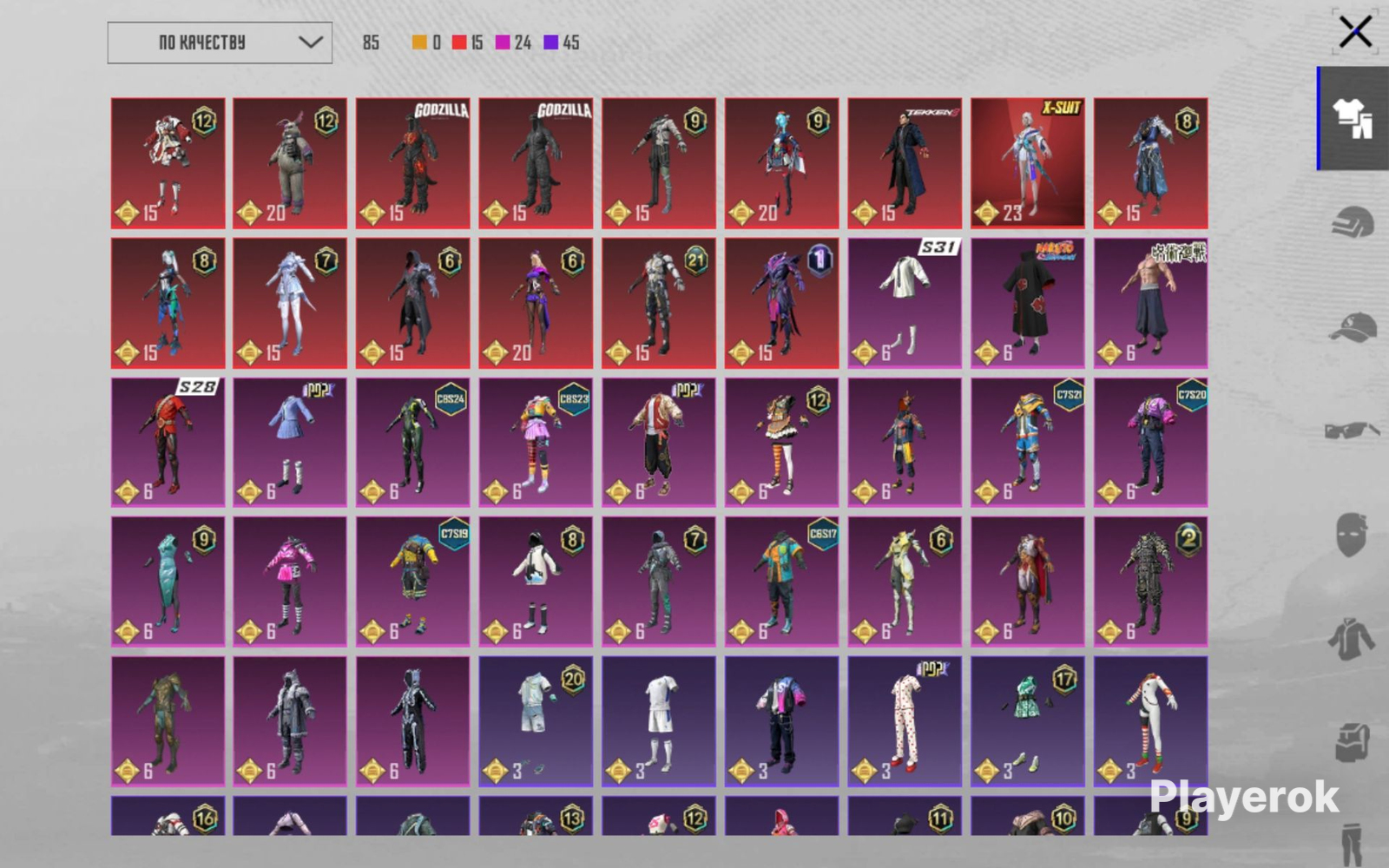Select the dark grey Godzilla suit

point(536,163)
